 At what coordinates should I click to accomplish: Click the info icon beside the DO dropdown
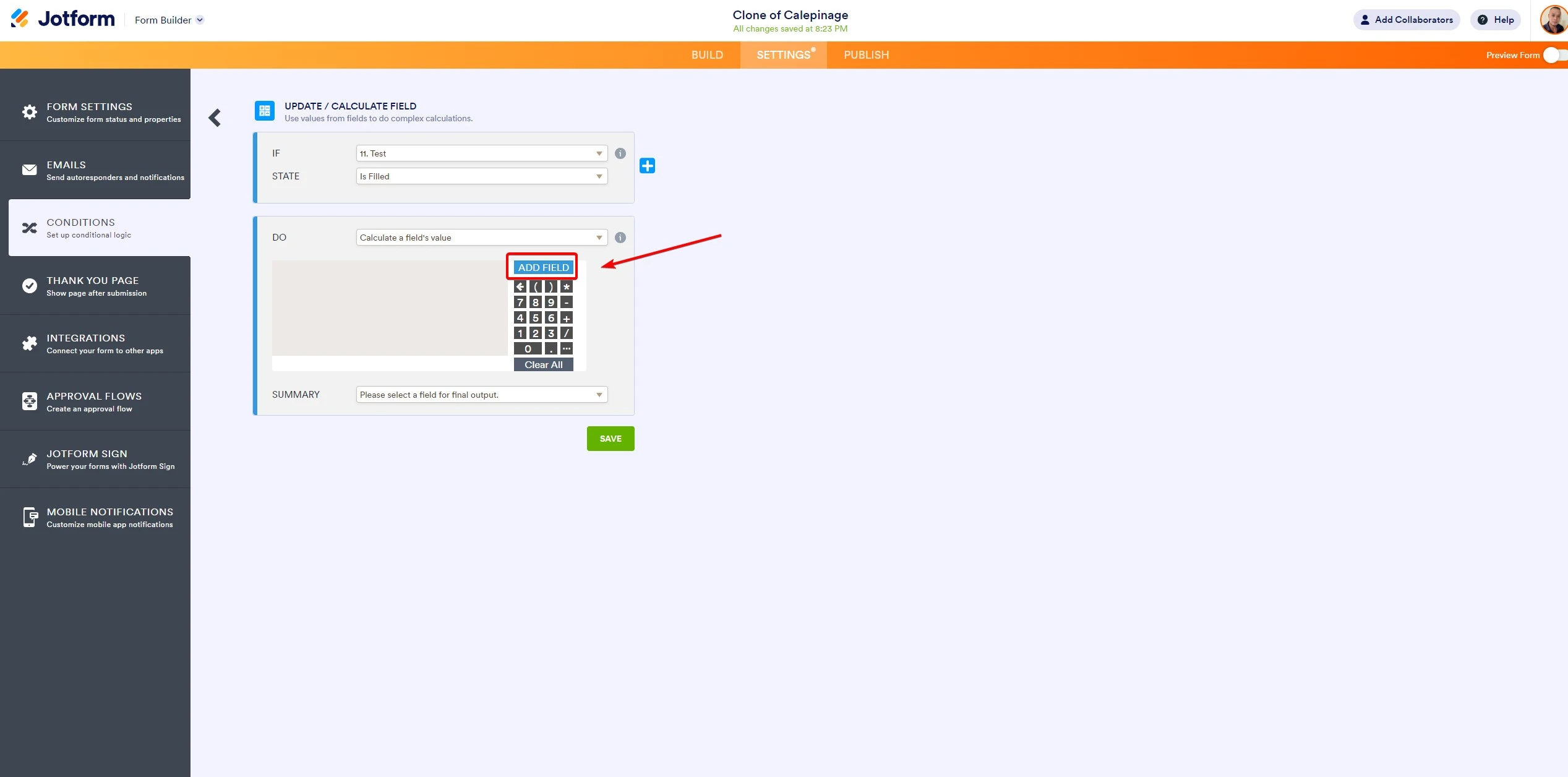click(620, 237)
